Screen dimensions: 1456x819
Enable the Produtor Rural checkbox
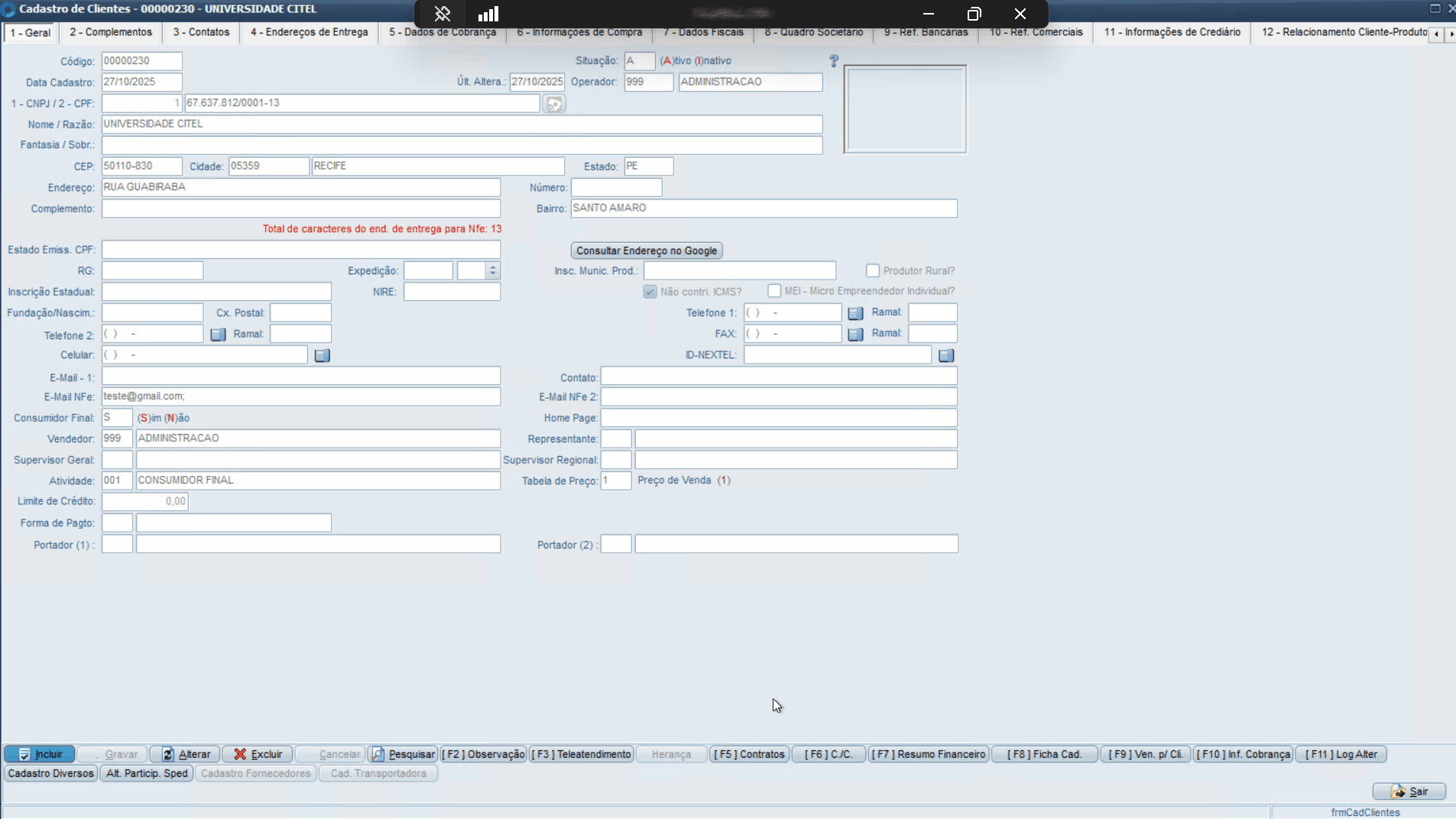tap(873, 271)
